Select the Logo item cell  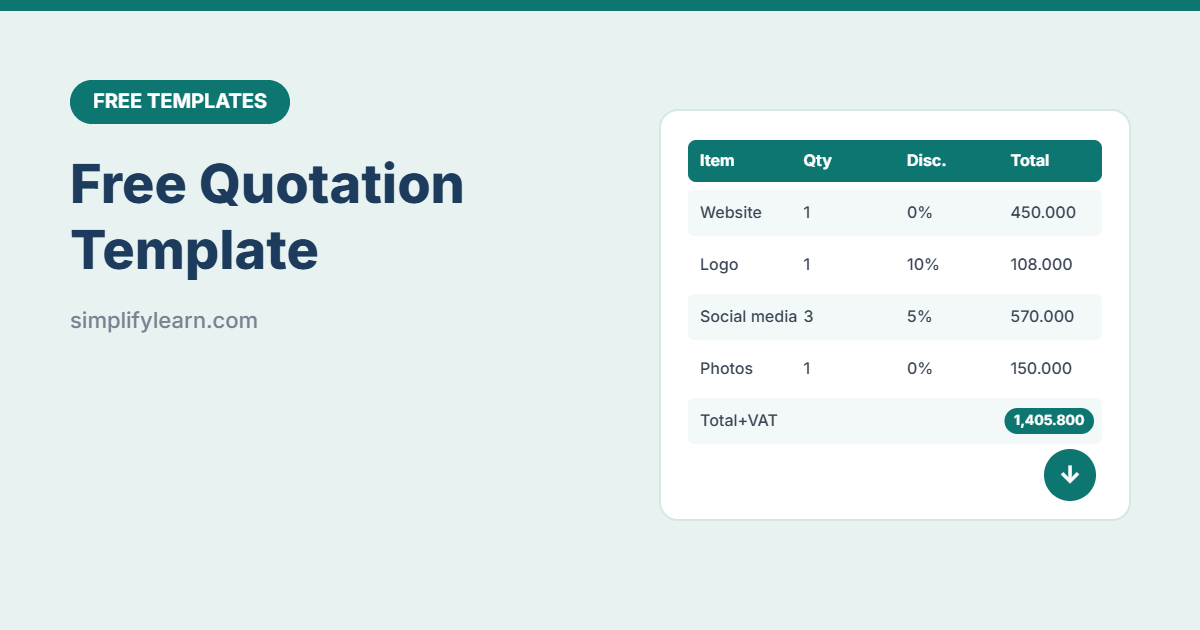[719, 265]
